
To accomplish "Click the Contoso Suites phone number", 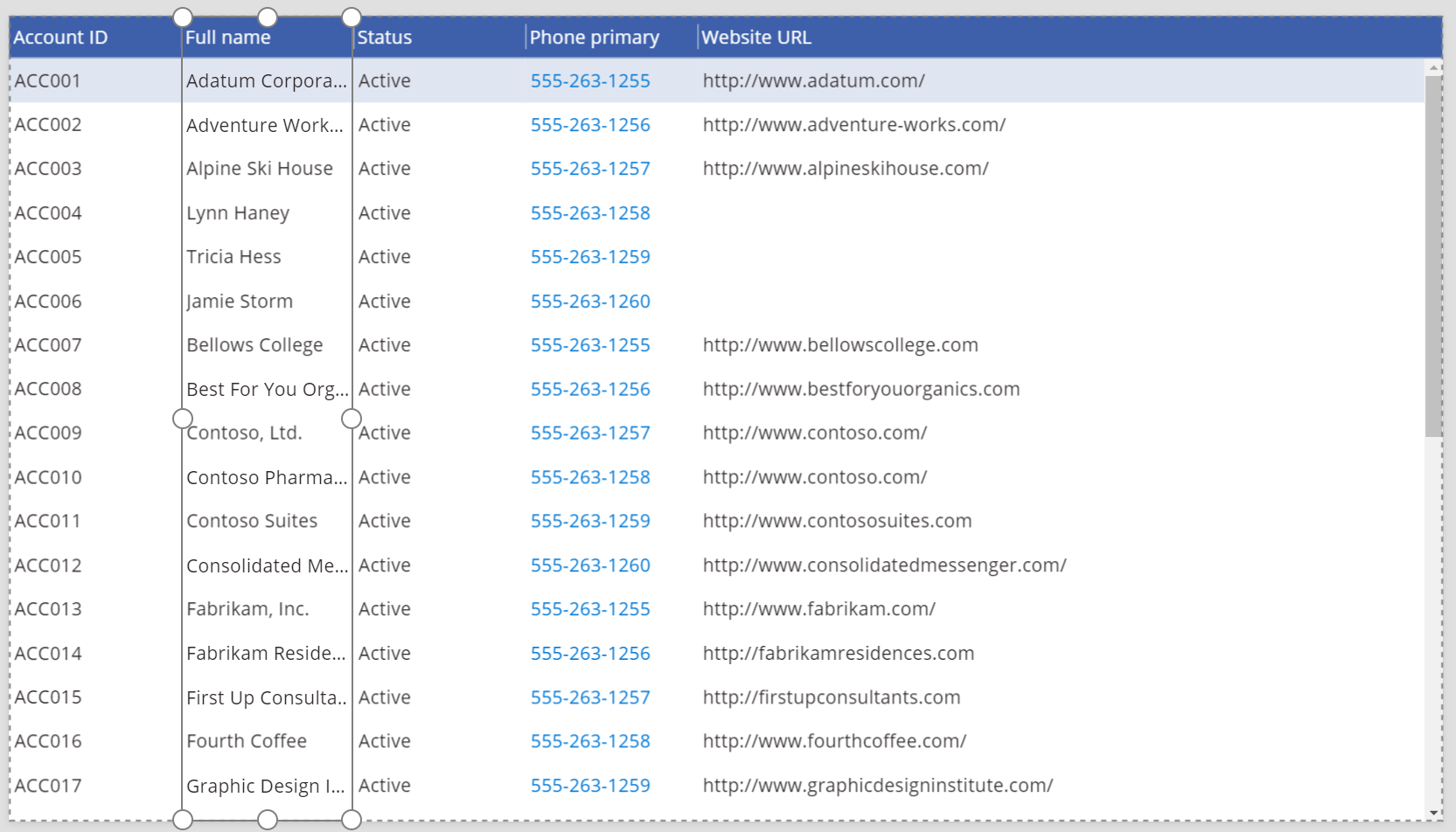I will [590, 521].
